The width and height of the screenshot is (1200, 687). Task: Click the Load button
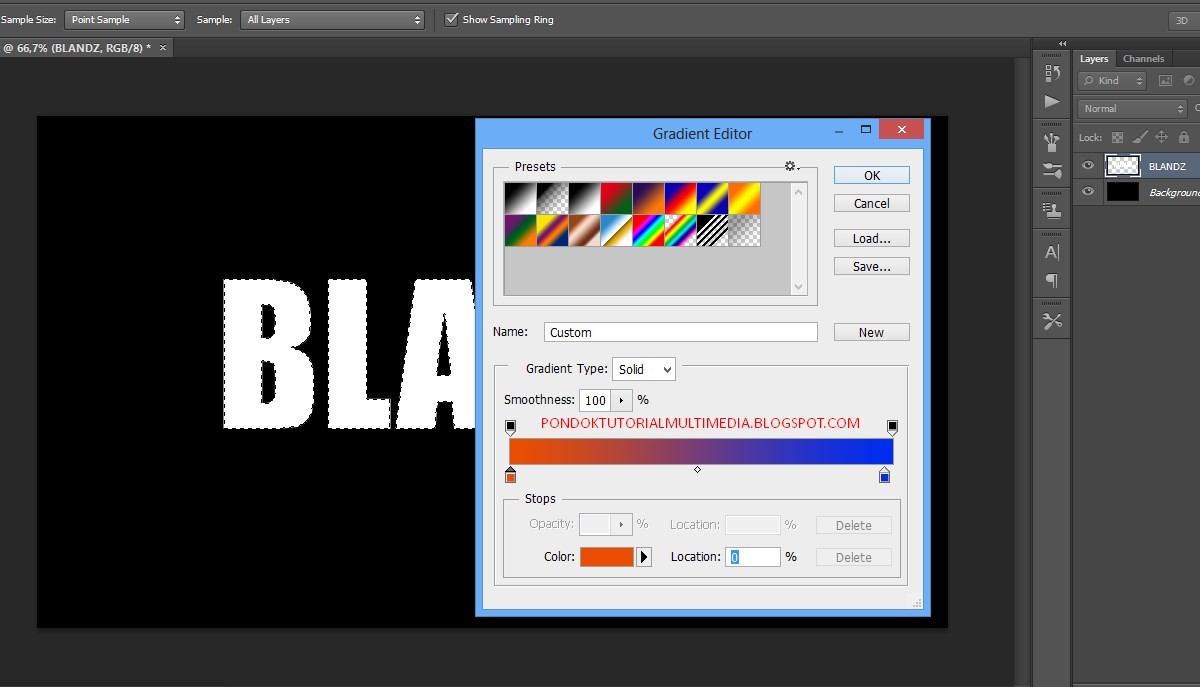tap(870, 238)
